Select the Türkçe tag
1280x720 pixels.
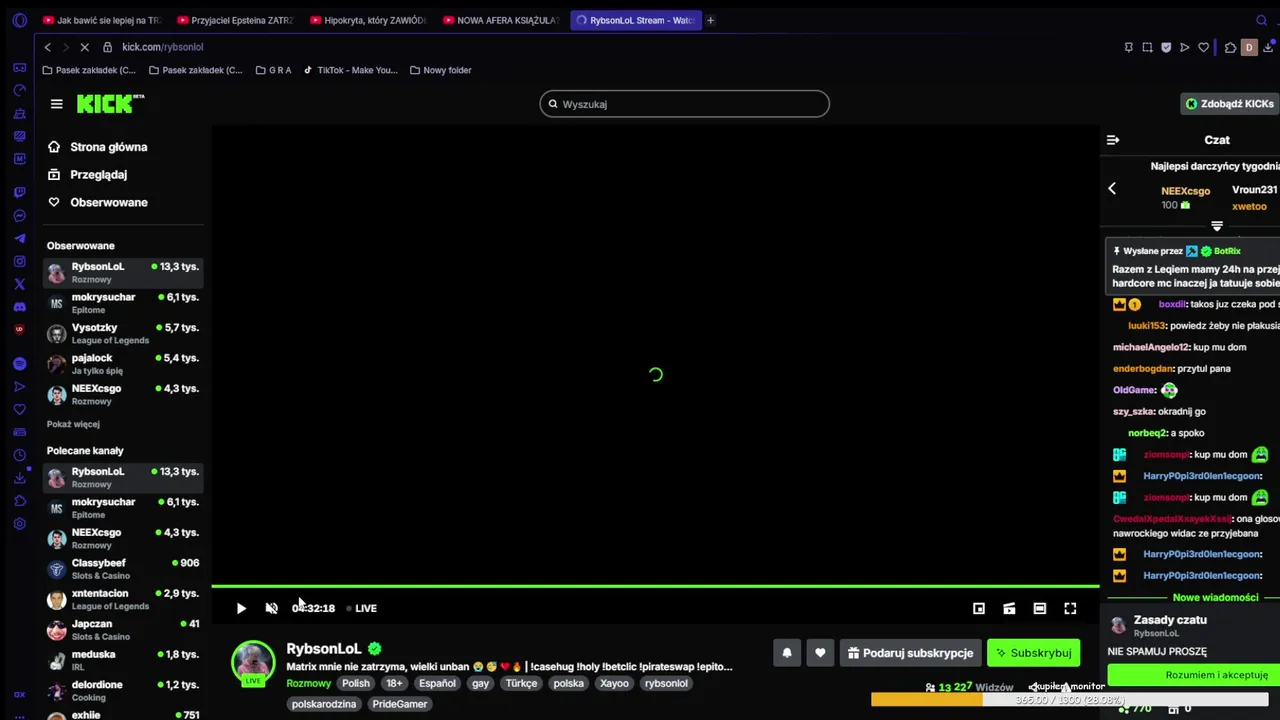point(521,684)
